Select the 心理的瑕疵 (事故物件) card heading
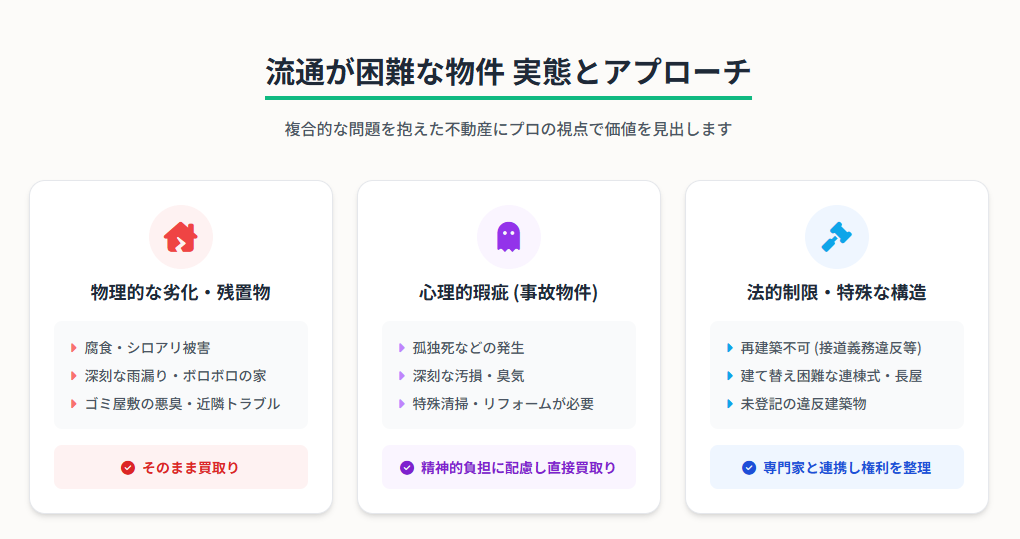Image resolution: width=1020 pixels, height=539 pixels. pyautogui.click(x=509, y=293)
